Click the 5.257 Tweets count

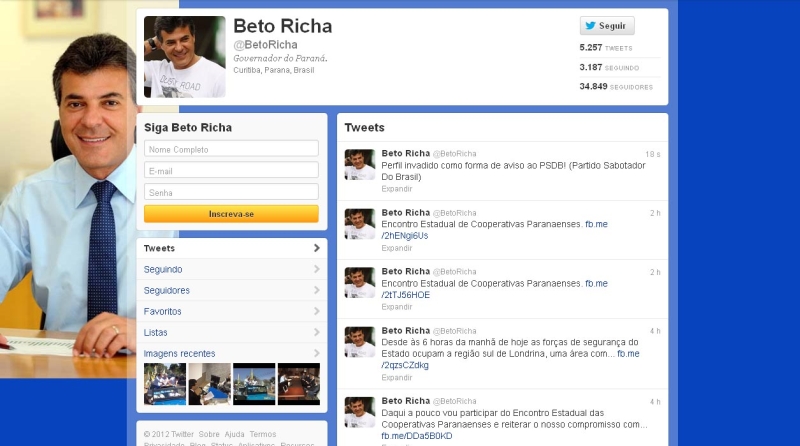tap(606, 48)
